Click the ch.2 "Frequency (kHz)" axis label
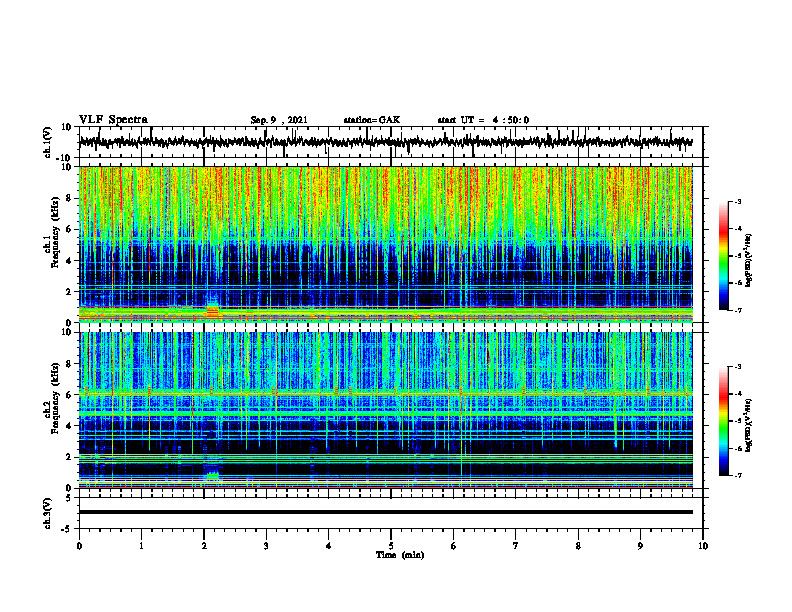 point(55,398)
